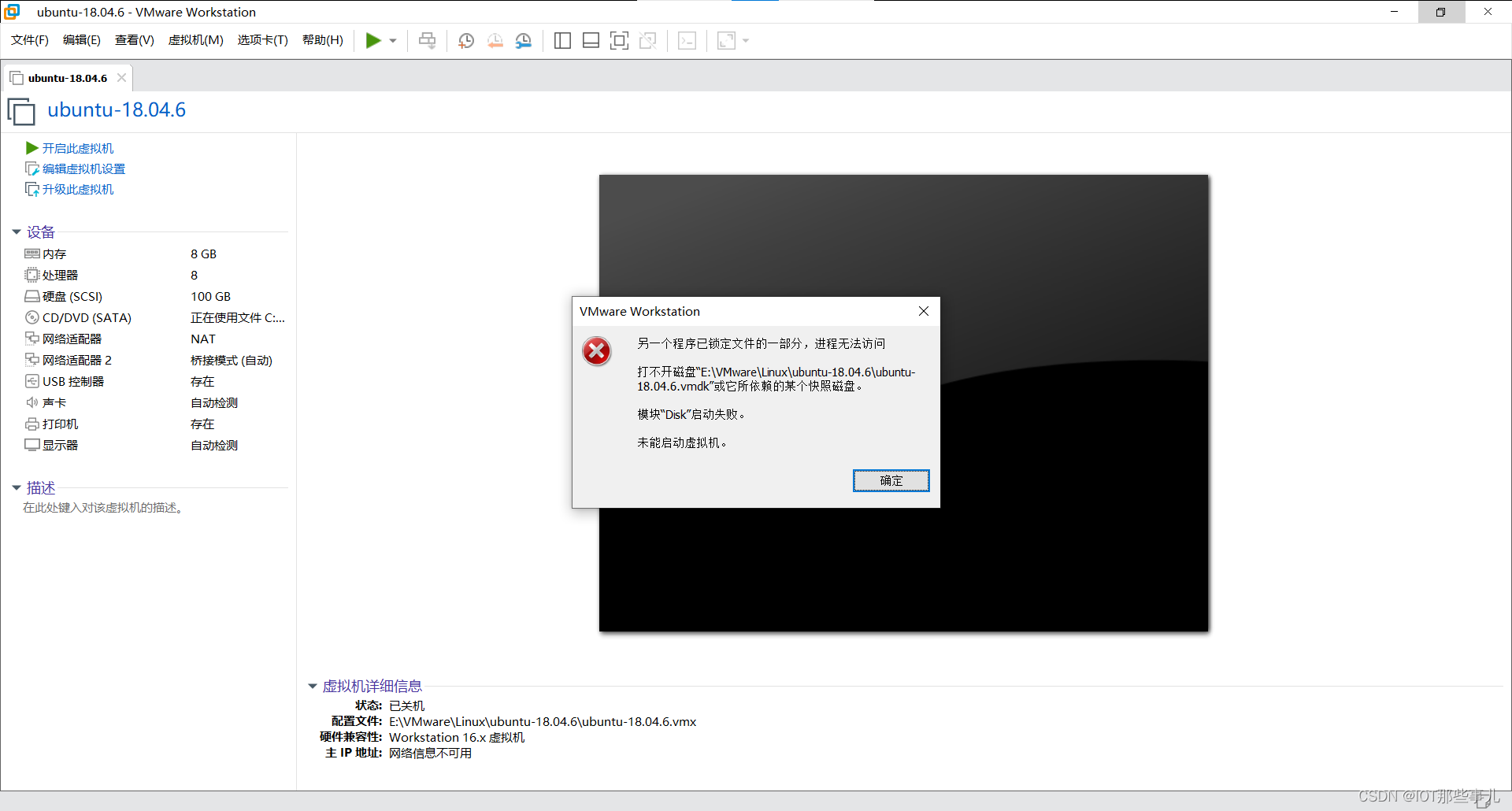Viewport: 1512px width, 811px height.
Task: Toggle the thumbnail bar view icon
Action: pyautogui.click(x=591, y=40)
